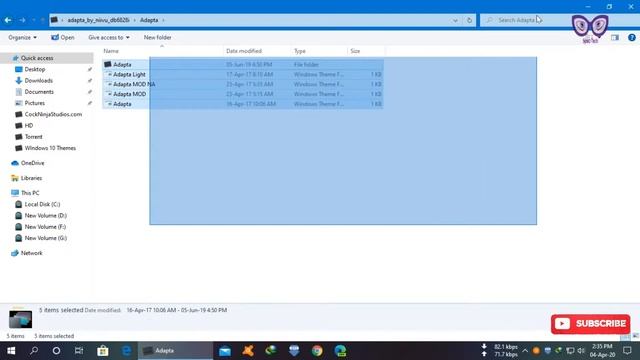Open the notification Action Center icon
This screenshot has height=360, width=640.
[x=627, y=351]
